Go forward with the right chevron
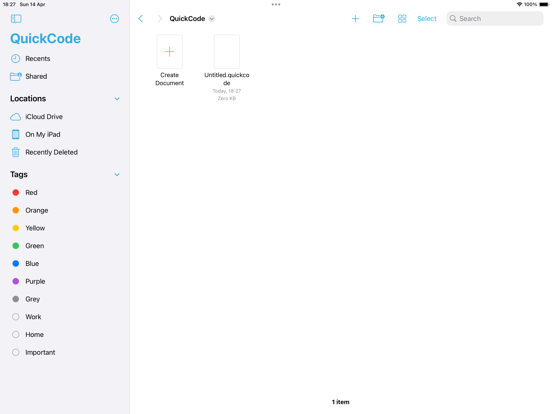This screenshot has width=552, height=414. click(159, 19)
